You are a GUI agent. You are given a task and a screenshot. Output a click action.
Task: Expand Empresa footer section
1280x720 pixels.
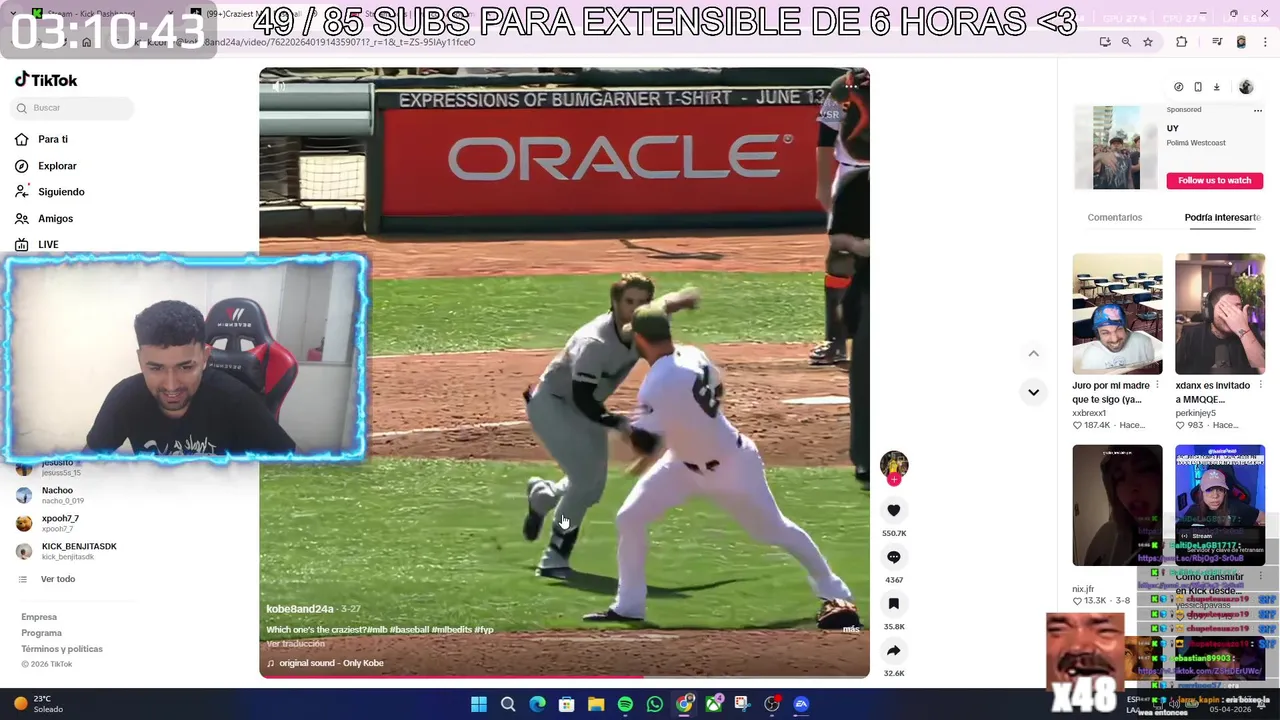point(39,617)
